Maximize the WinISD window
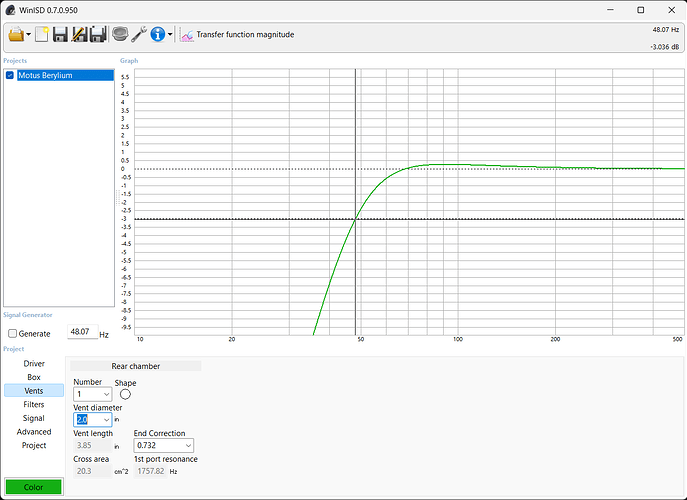This screenshot has height=500, width=687. 641,10
